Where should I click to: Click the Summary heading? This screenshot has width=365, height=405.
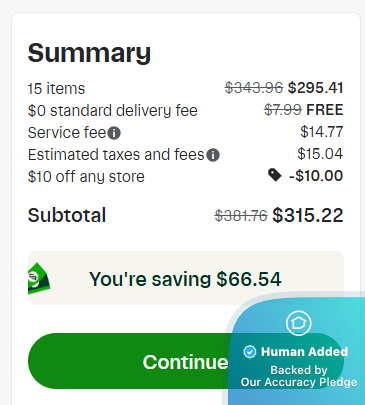tap(89, 53)
